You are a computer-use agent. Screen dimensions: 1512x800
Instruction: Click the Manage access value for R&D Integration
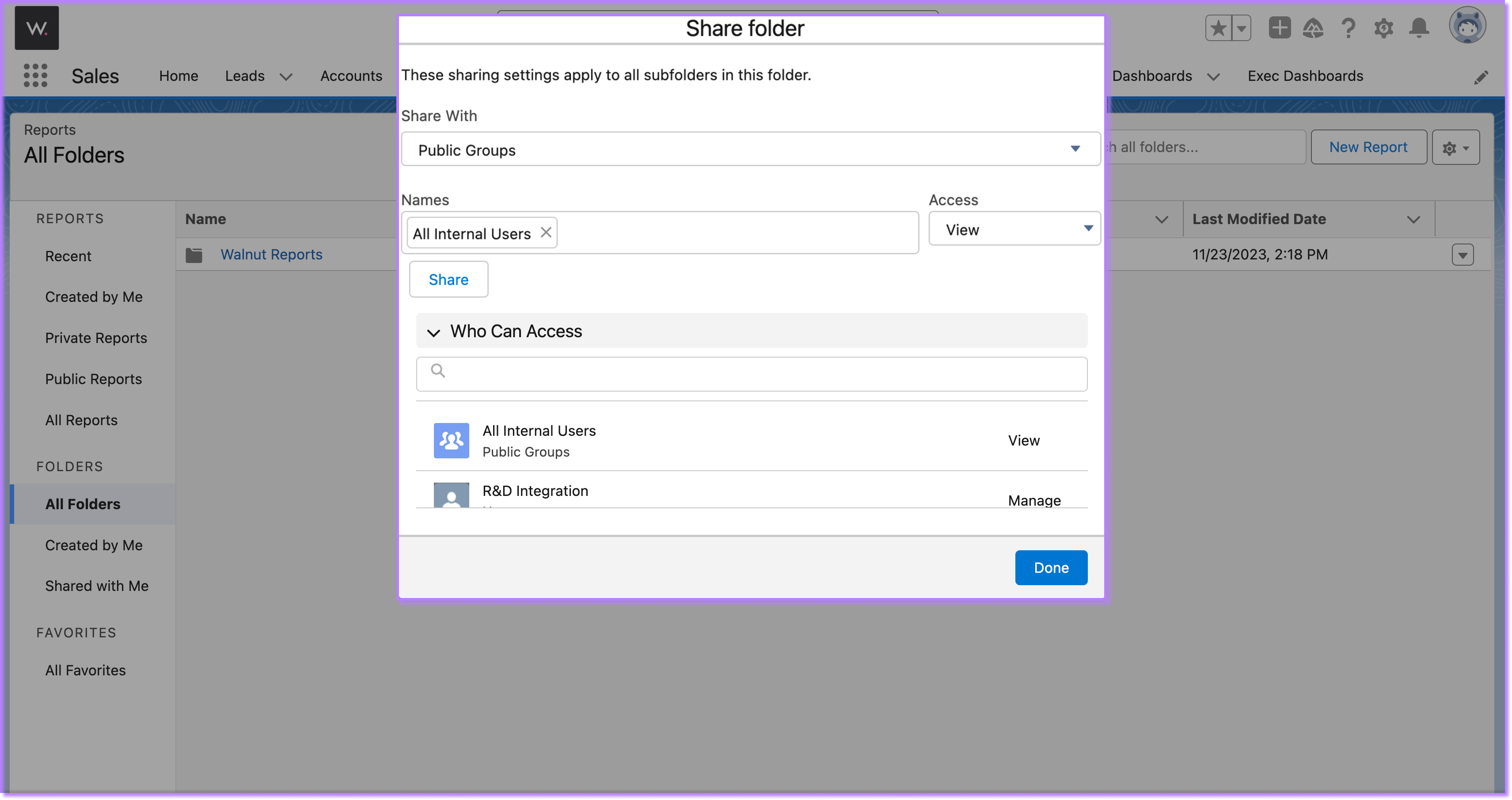(x=1034, y=500)
